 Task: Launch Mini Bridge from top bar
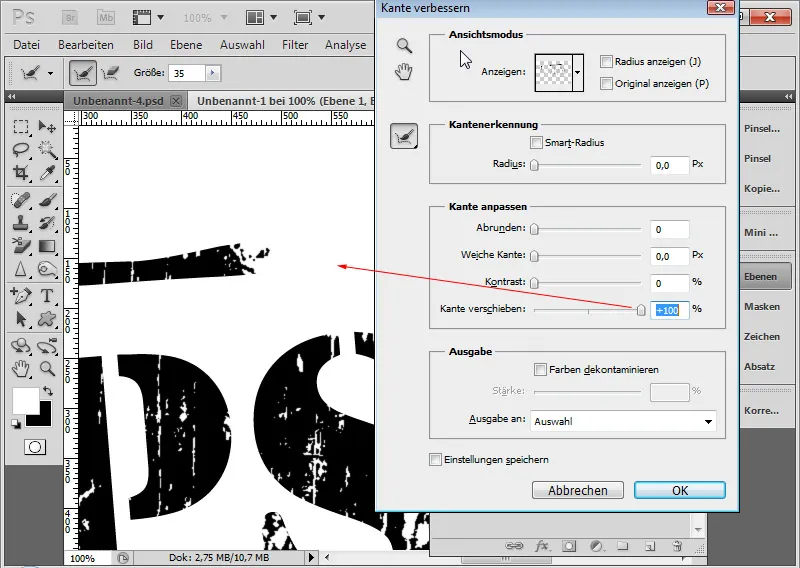tap(106, 18)
